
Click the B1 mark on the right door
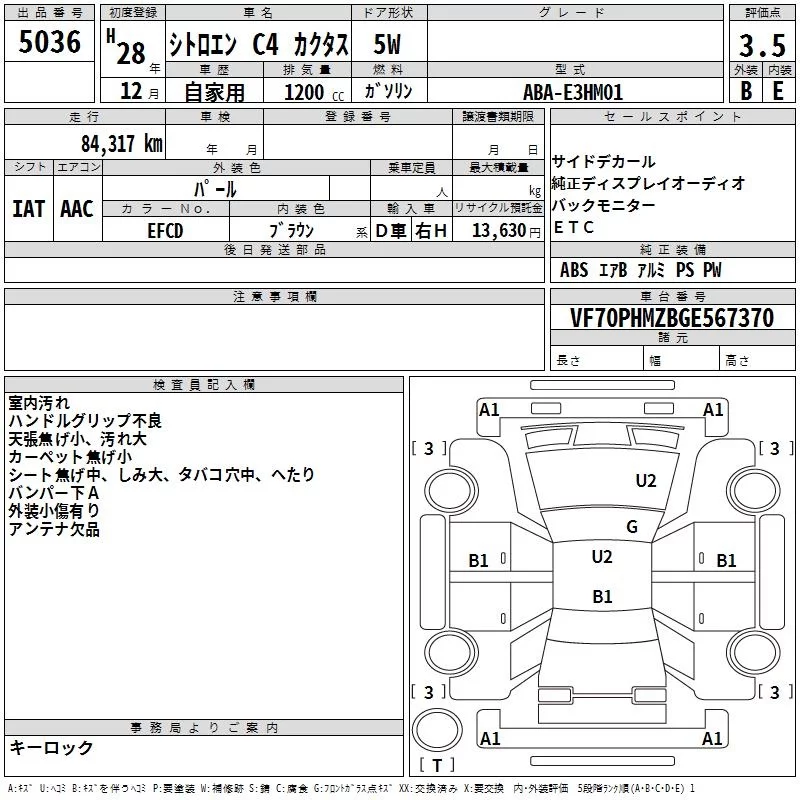point(726,561)
